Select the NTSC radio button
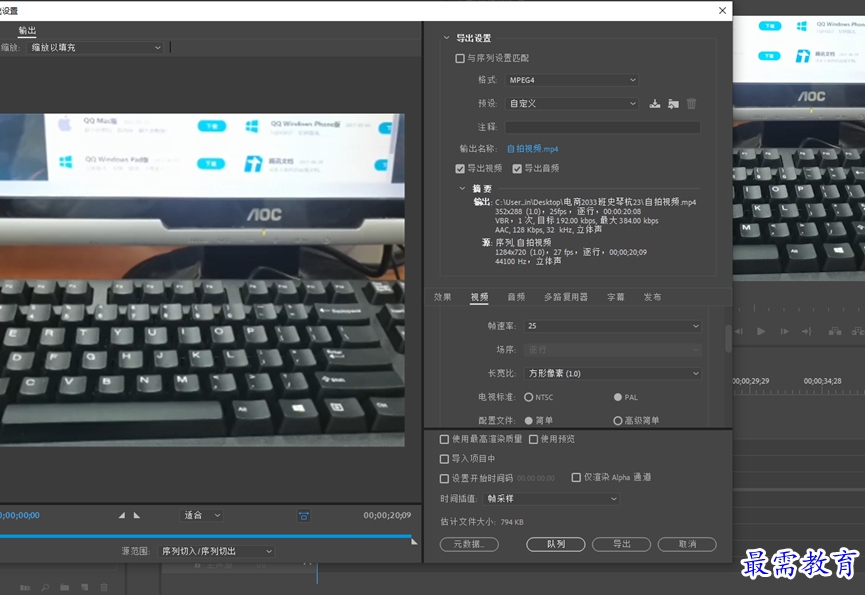The height and width of the screenshot is (595, 865). click(528, 397)
